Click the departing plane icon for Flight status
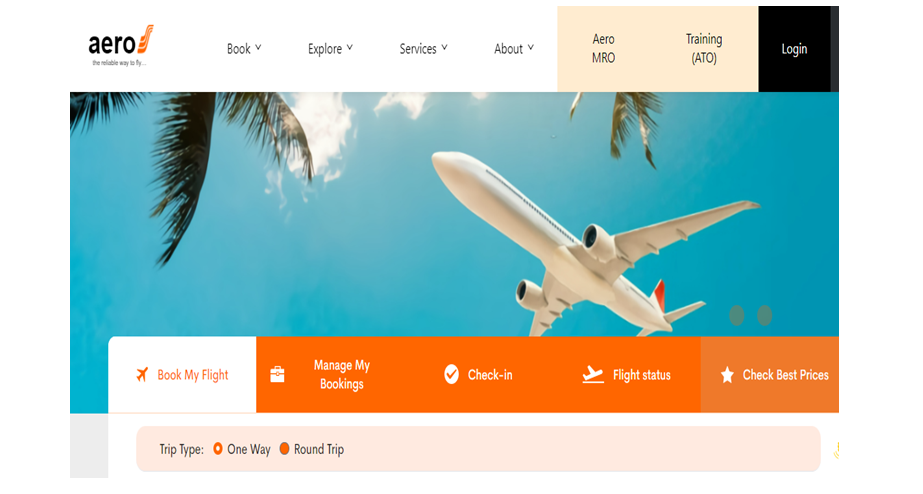The height and width of the screenshot is (494, 923). point(593,374)
